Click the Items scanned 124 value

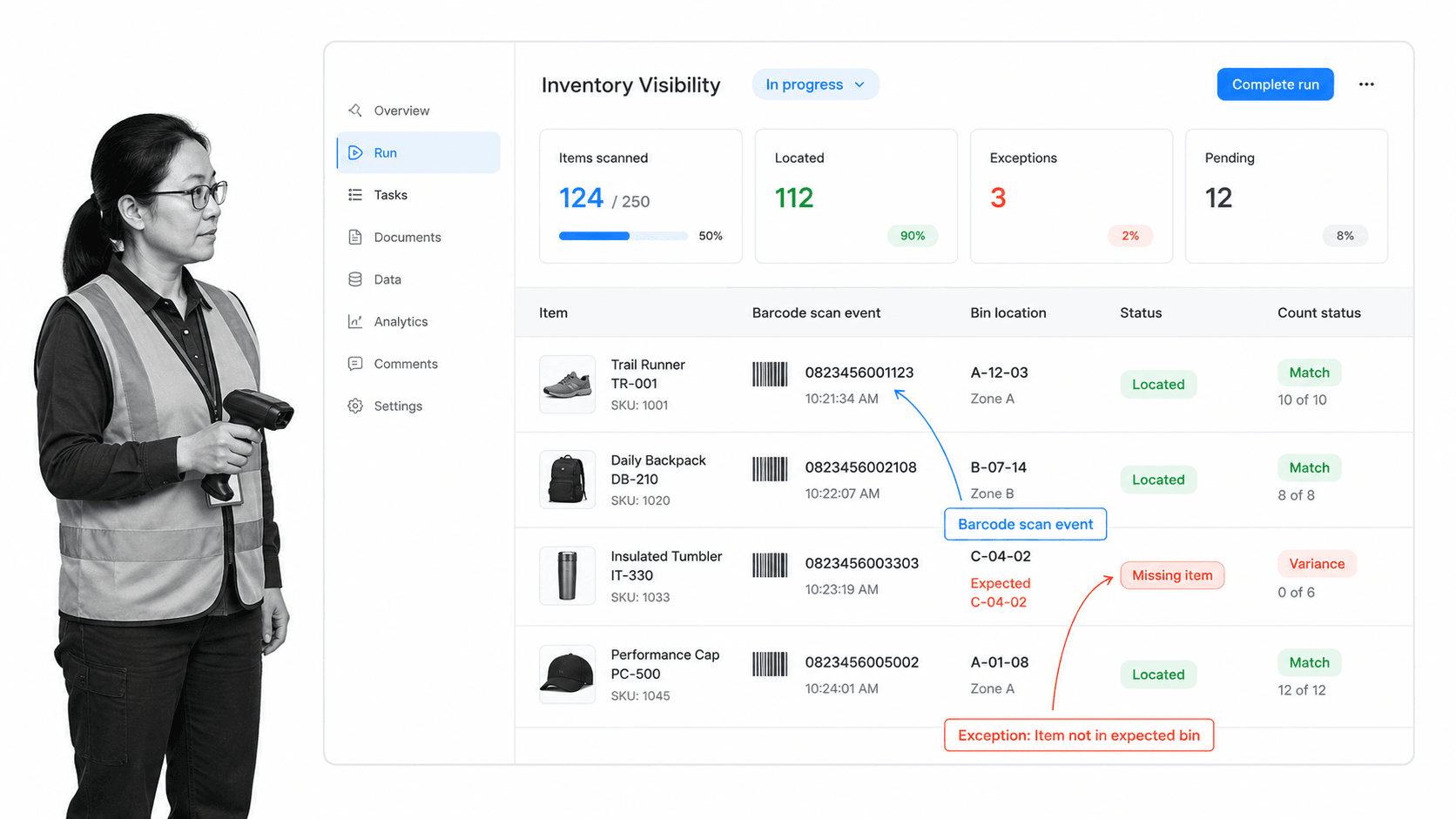click(x=581, y=198)
